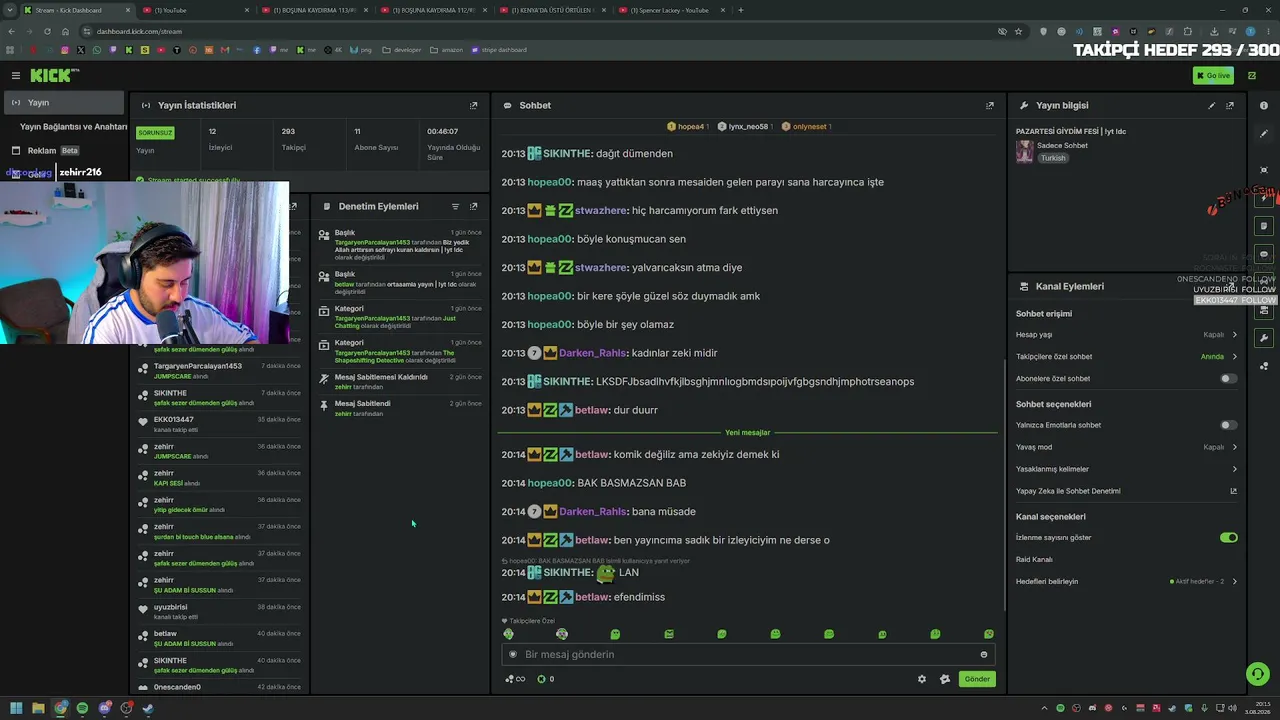
Task: Pop out the Sohbet chat panel
Action: pos(990,105)
